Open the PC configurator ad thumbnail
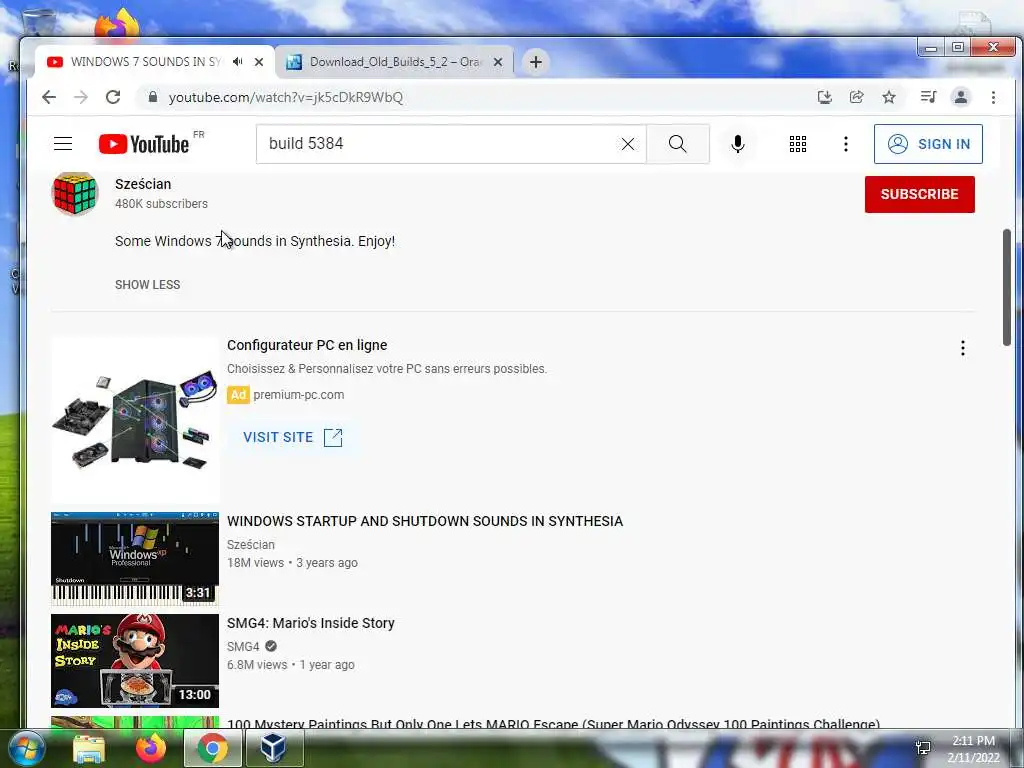Screen dimensions: 1024x768 tap(135, 421)
